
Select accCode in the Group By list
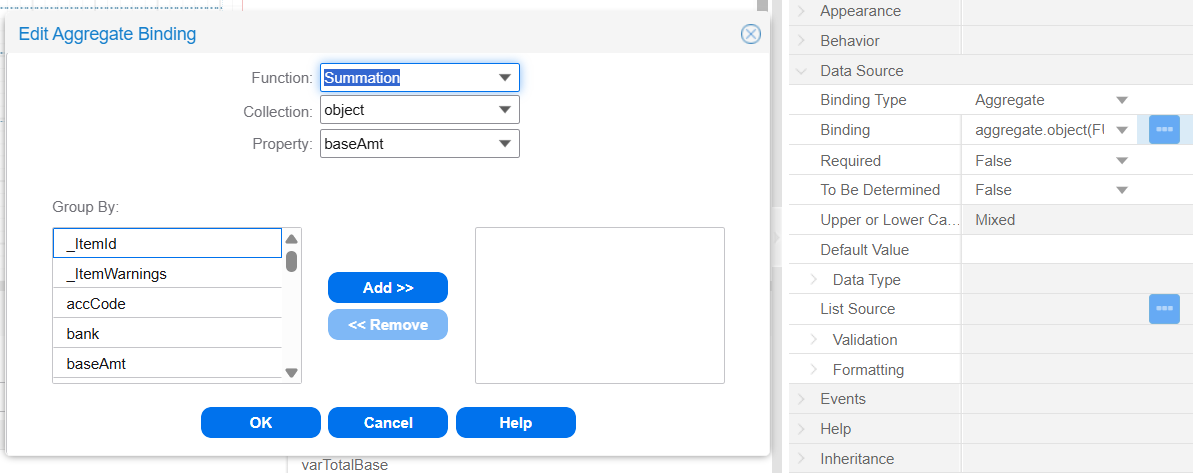(x=167, y=303)
